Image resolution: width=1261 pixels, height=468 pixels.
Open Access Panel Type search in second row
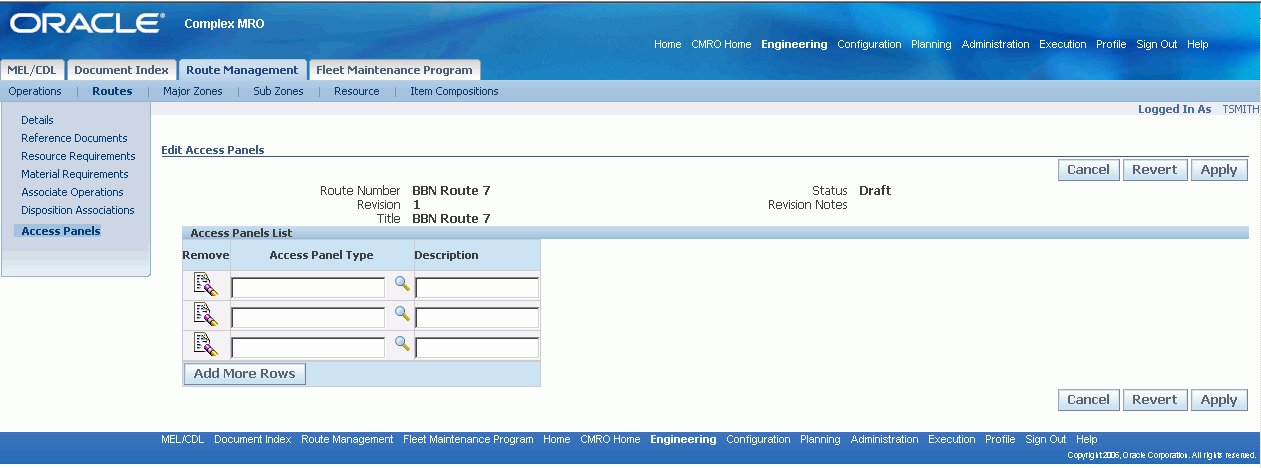(402, 314)
